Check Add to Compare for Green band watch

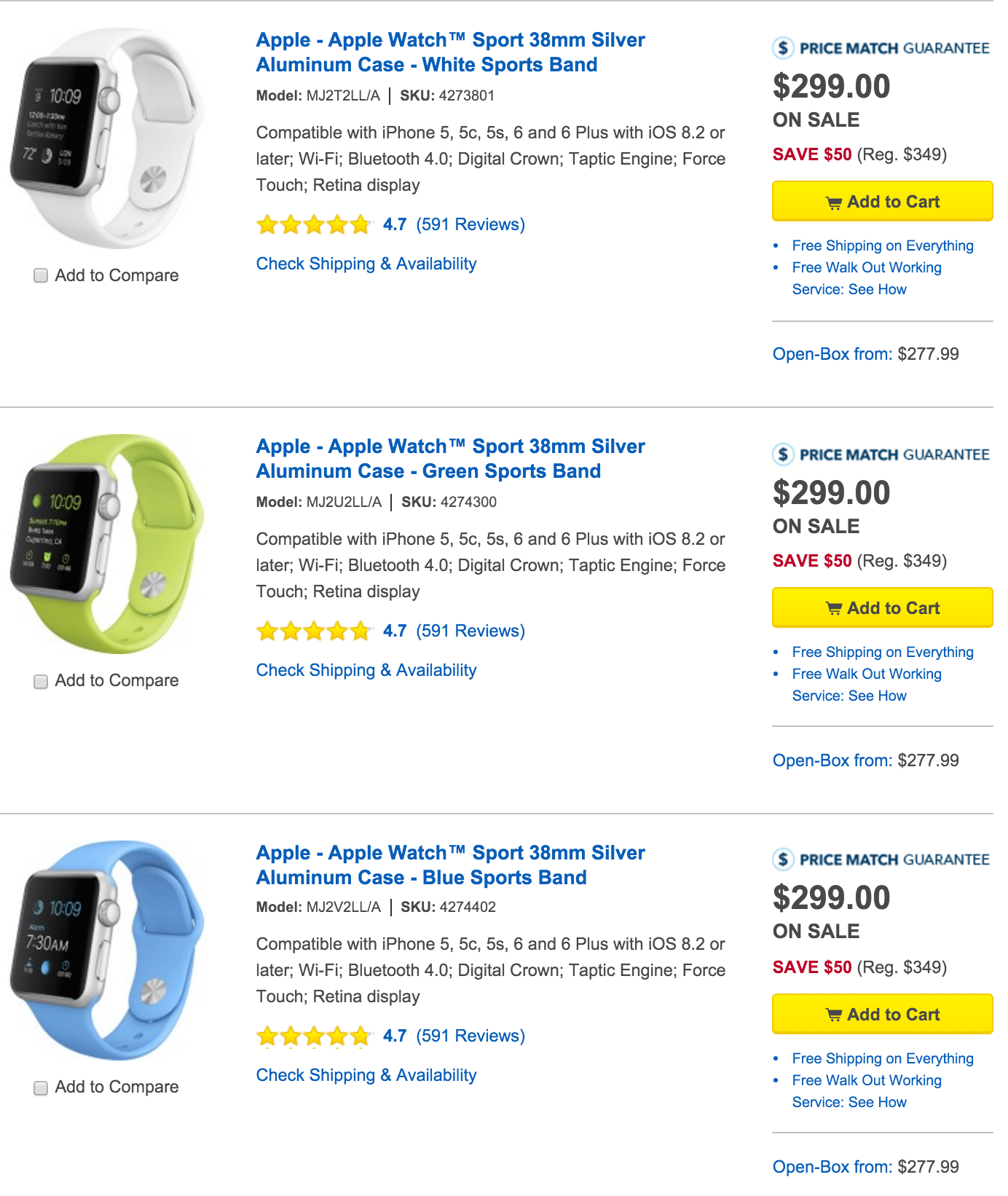point(41,681)
